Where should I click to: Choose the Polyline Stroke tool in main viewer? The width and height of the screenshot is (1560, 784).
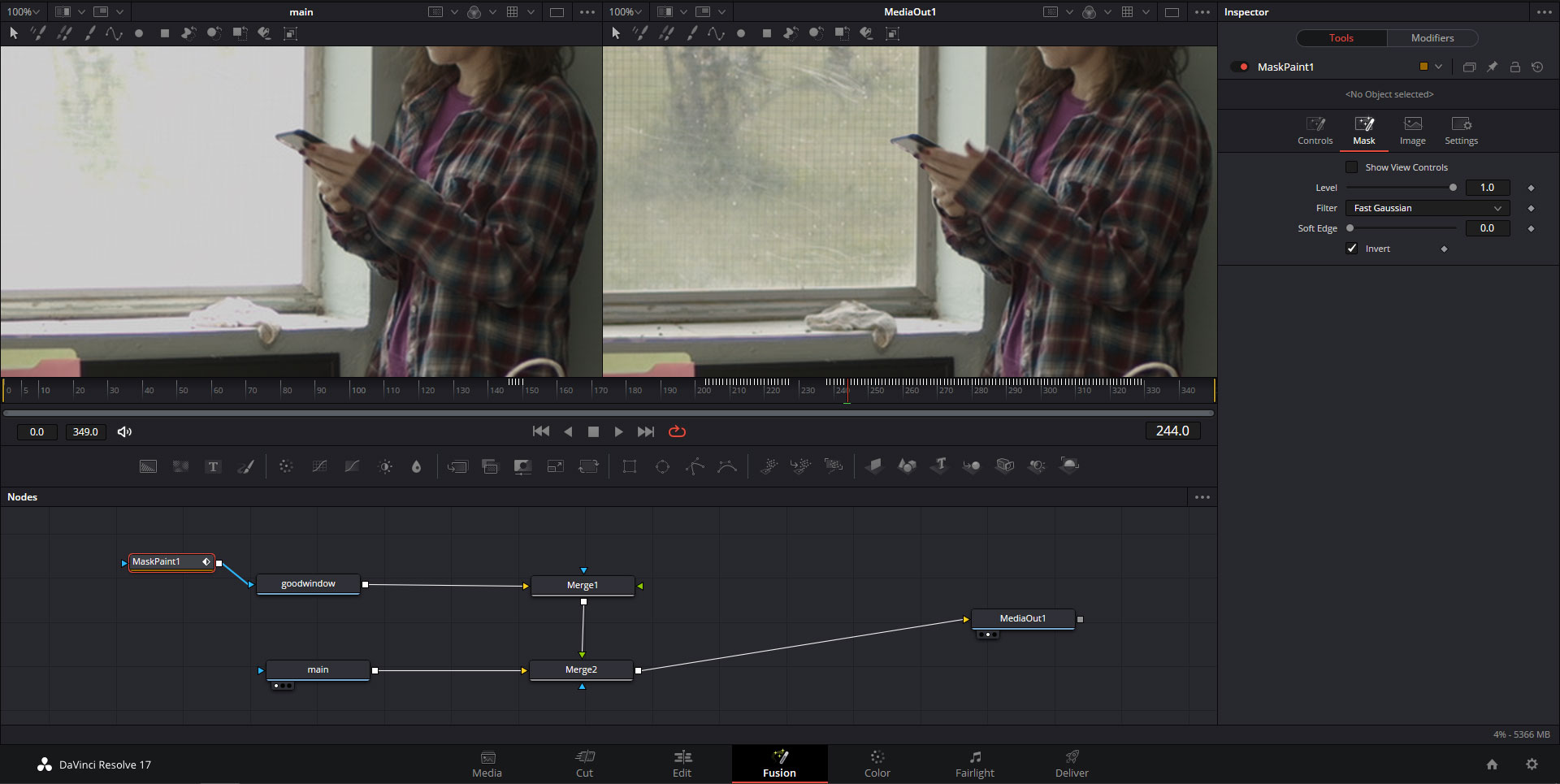point(115,33)
